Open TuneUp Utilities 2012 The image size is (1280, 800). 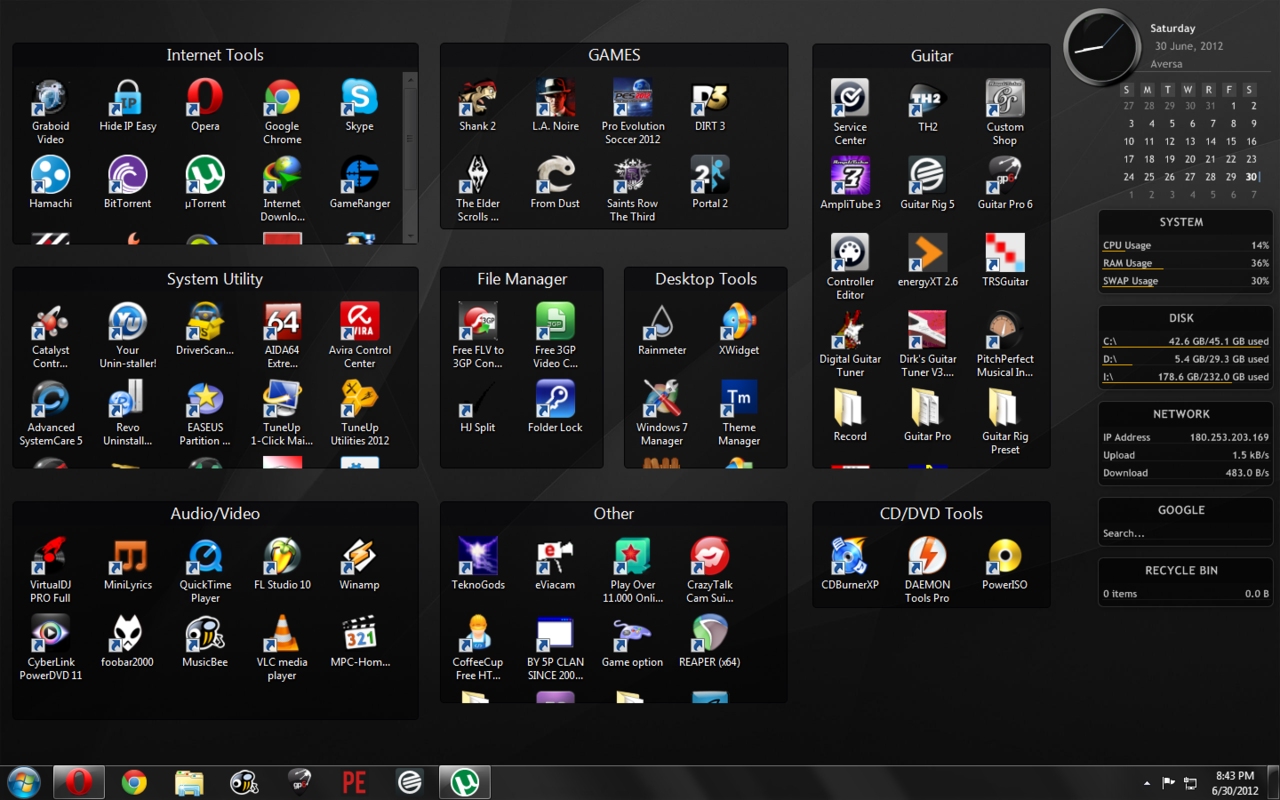359,413
